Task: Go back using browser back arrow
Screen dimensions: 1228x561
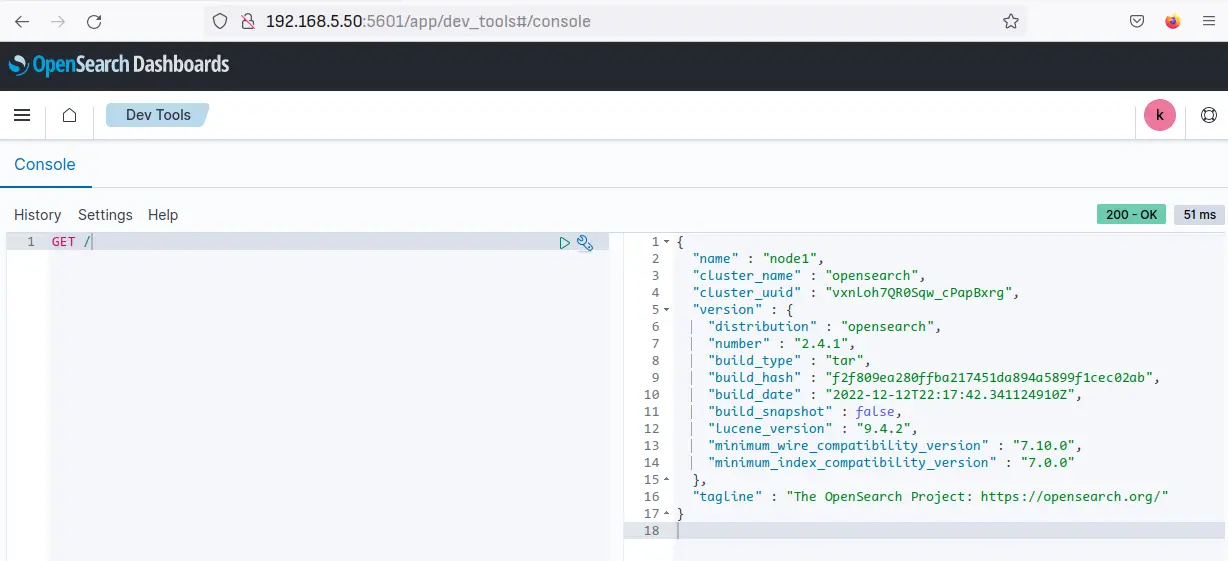Action: pos(21,21)
